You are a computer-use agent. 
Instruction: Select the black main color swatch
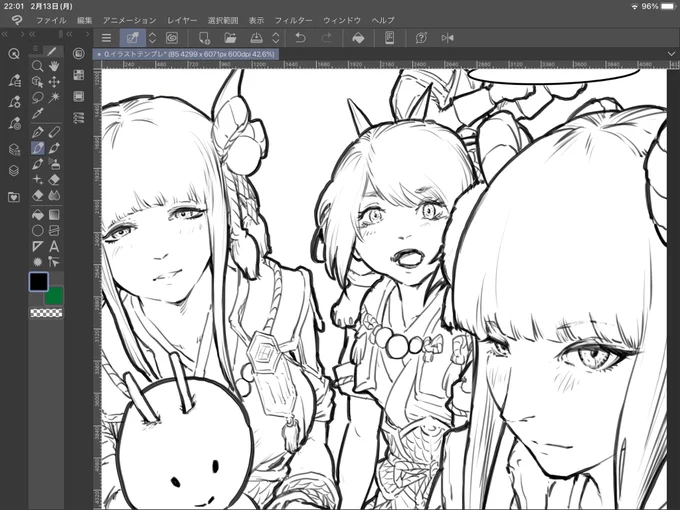click(39, 282)
